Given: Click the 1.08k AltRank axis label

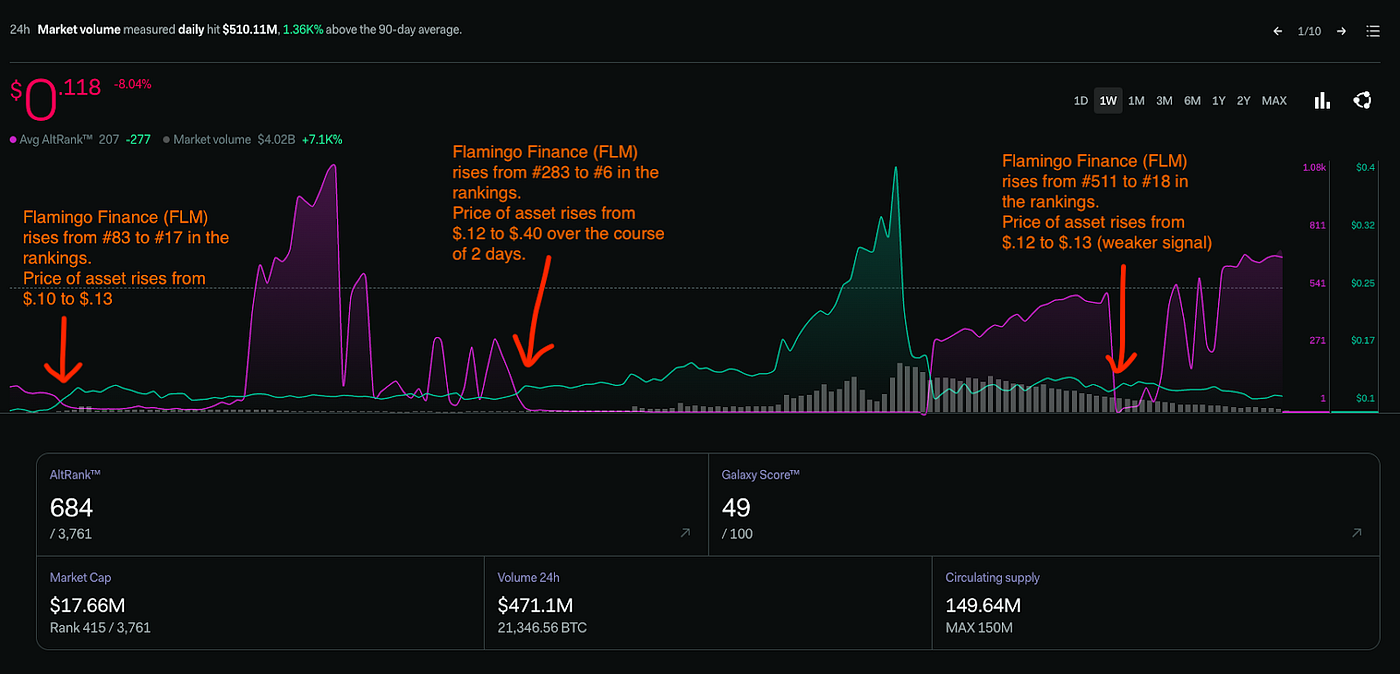Looking at the screenshot, I should pos(1314,168).
